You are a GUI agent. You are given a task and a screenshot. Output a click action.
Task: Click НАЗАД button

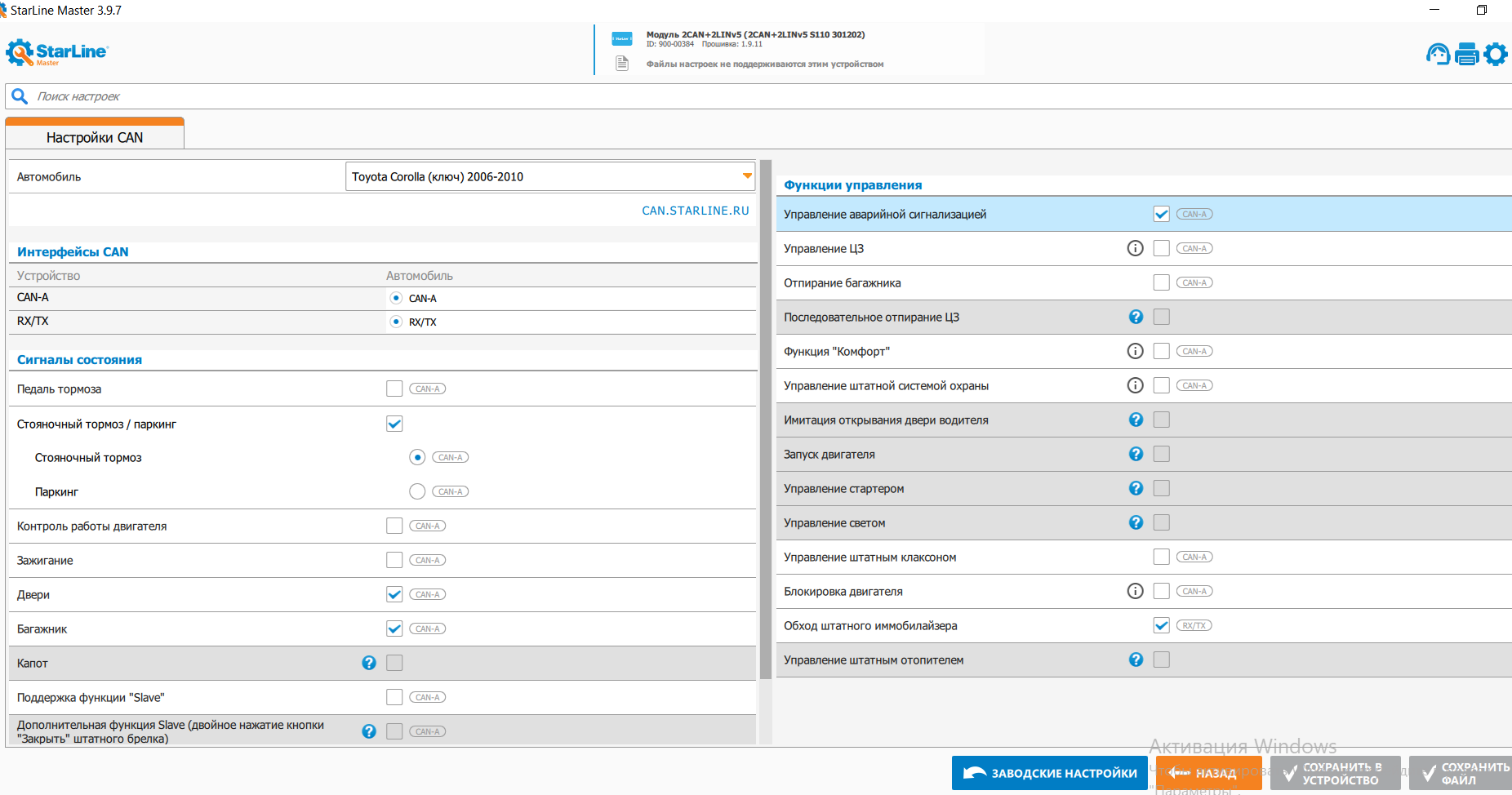[x=1209, y=773]
